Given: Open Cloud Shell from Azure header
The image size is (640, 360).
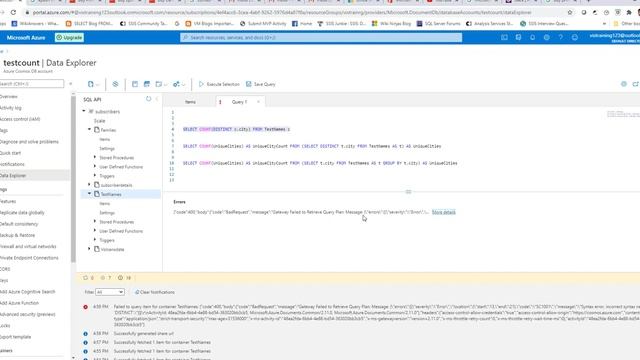Looking at the screenshot, I should click(x=504, y=38).
